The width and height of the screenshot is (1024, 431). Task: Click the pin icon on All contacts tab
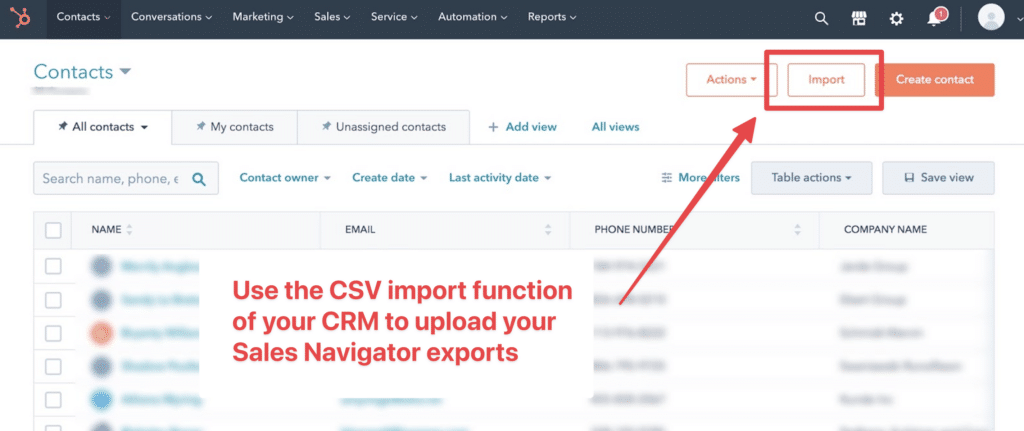point(63,127)
